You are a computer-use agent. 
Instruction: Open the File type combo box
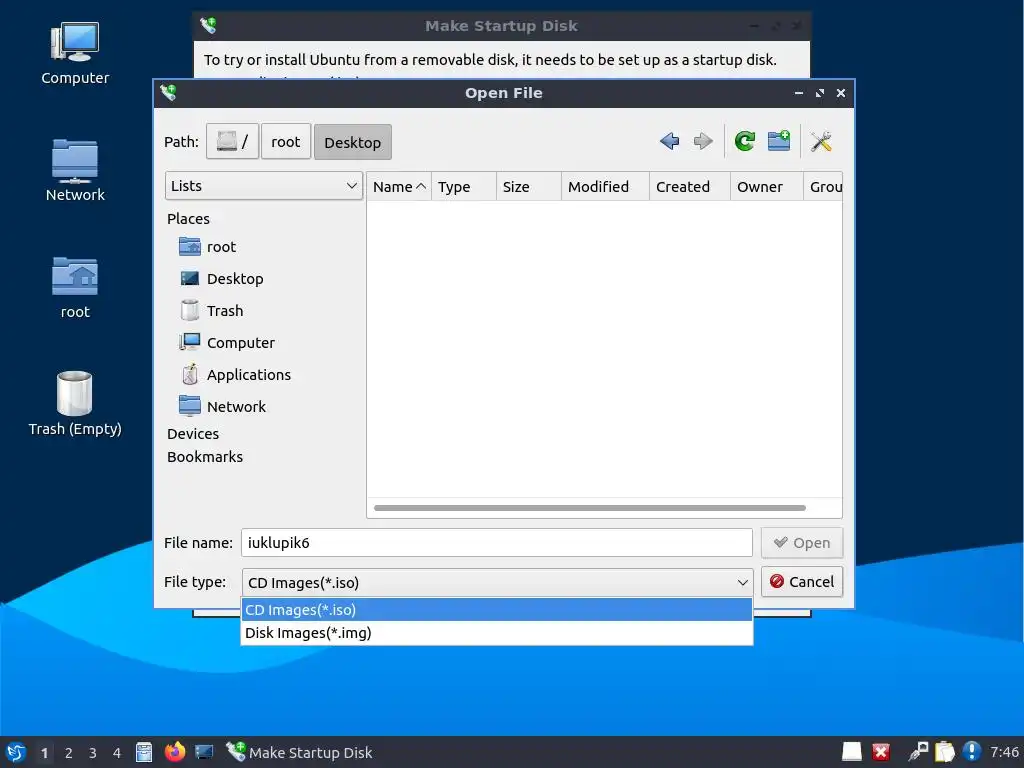click(x=497, y=582)
